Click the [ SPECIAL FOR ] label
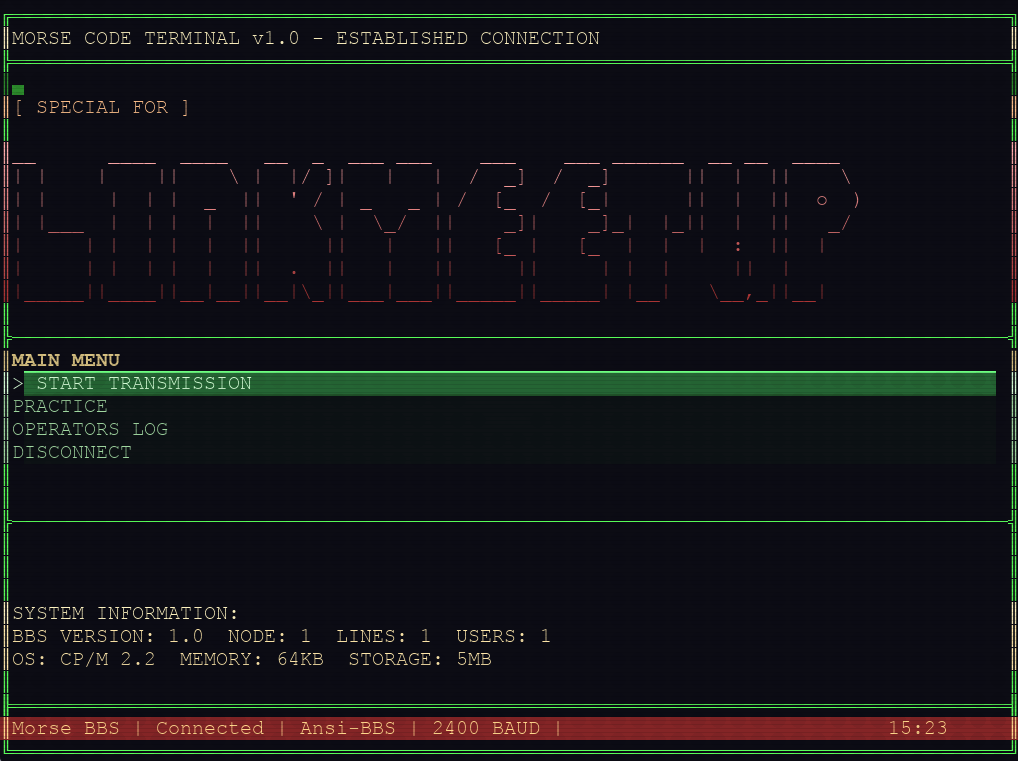Viewport: 1018px width, 761px height. 102,108
